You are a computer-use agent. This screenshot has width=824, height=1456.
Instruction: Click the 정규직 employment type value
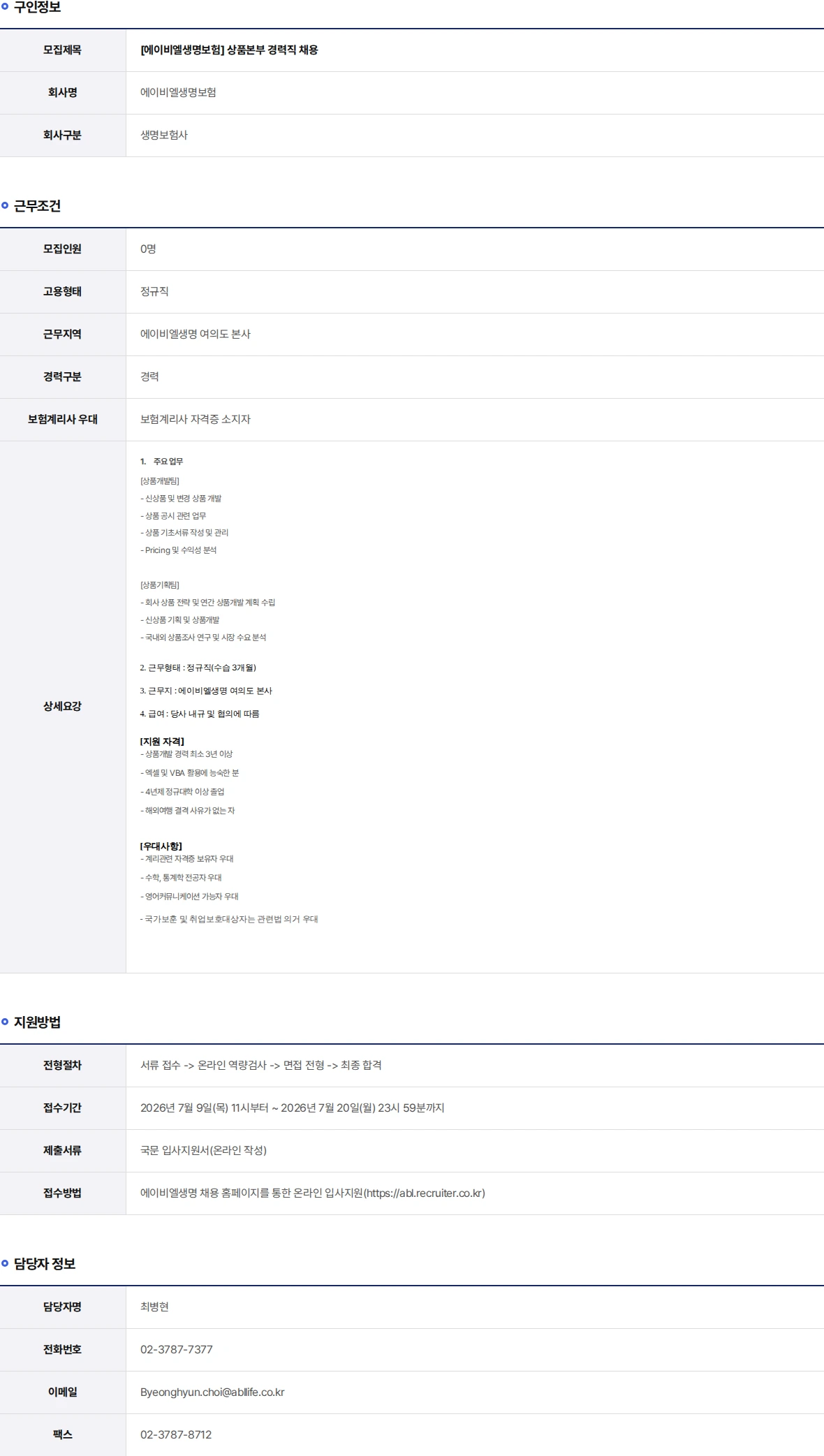pyautogui.click(x=154, y=292)
